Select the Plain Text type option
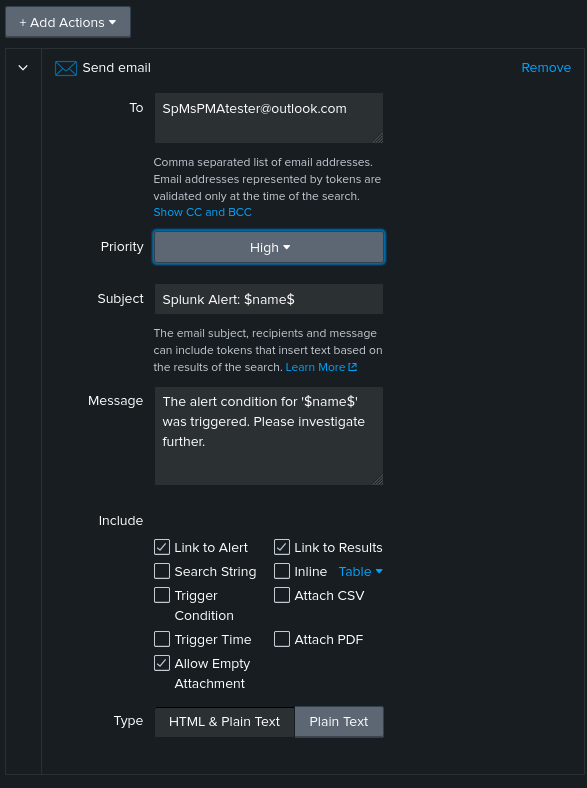This screenshot has height=788, width=587. (x=339, y=722)
